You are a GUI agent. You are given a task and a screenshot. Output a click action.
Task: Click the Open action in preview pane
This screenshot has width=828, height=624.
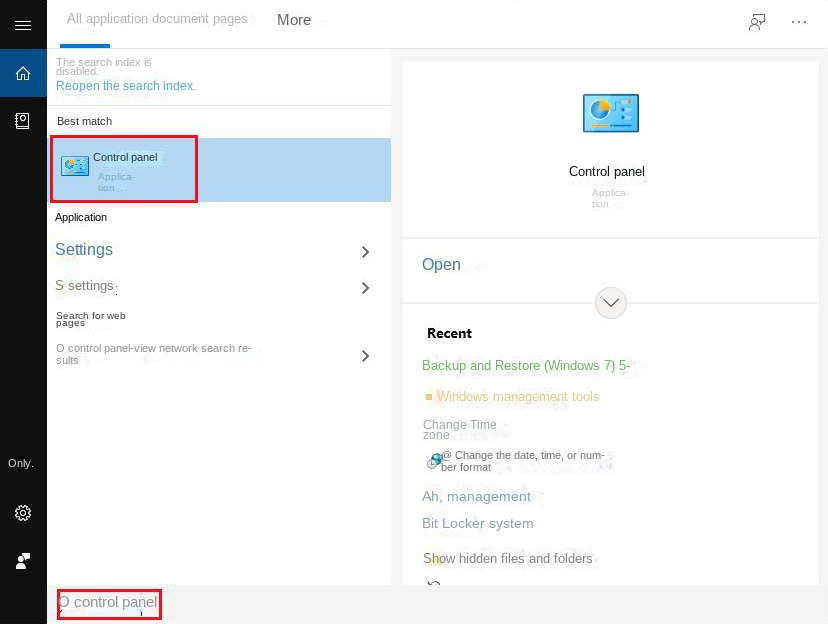point(441,265)
